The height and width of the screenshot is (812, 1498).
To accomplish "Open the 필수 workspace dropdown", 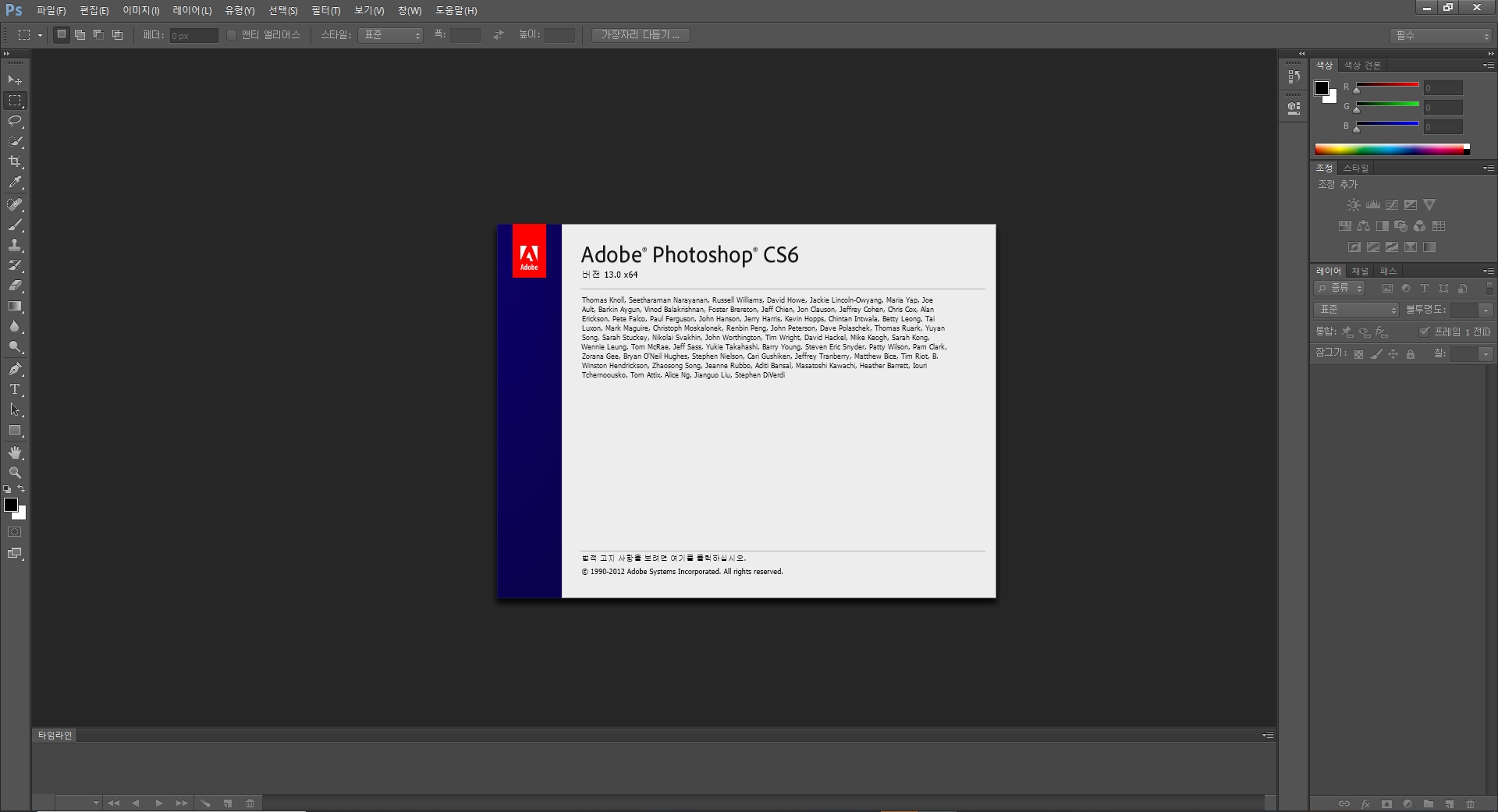I will click(x=1440, y=36).
